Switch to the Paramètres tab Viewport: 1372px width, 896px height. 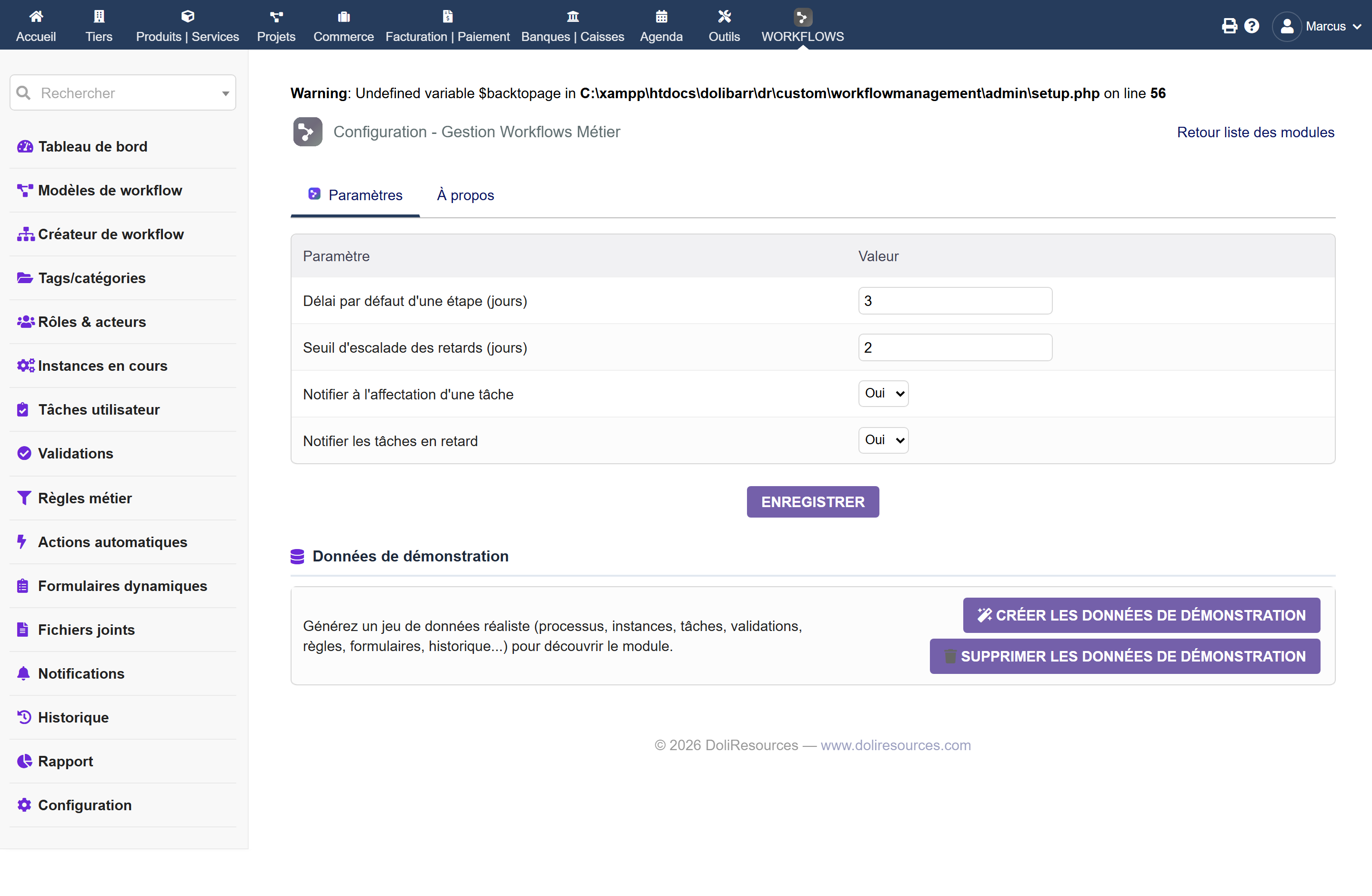point(355,195)
